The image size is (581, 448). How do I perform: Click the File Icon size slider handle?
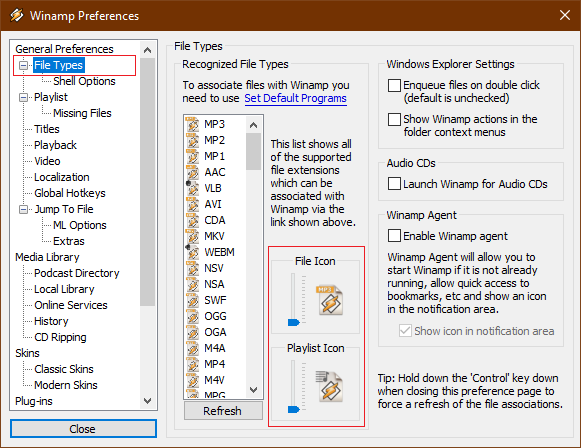coord(293,322)
